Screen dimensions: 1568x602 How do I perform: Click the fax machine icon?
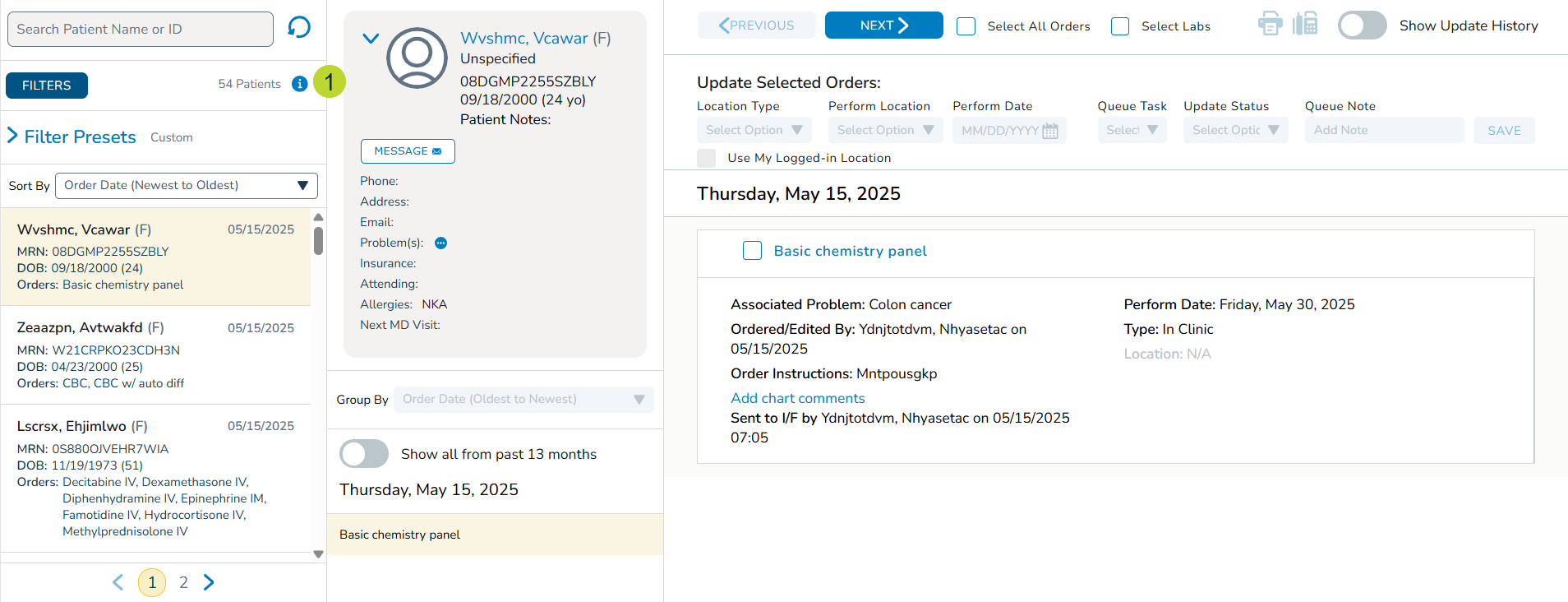pos(1305,24)
